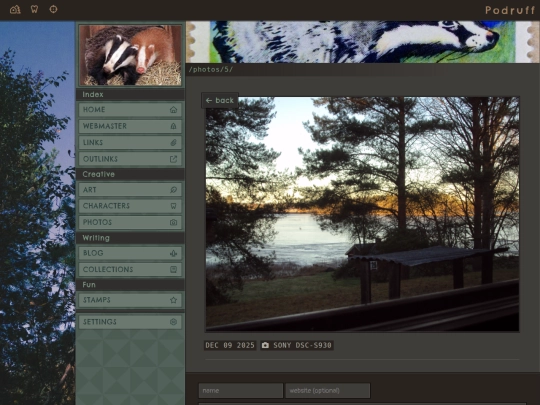Click the star icon on STAMPS row
The width and height of the screenshot is (540, 405).
pos(173,300)
